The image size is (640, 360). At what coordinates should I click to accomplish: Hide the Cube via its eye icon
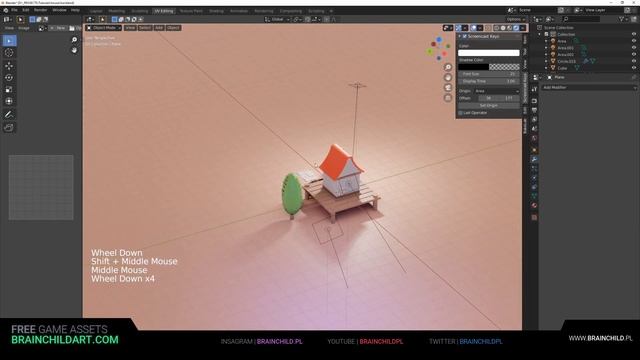click(633, 68)
